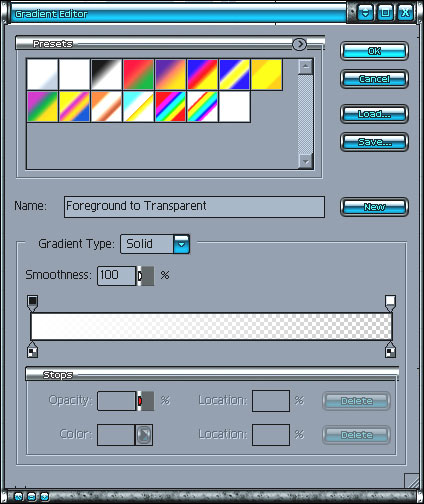Open the Presets flyout menu arrow
This screenshot has height=504, width=424.
pyautogui.click(x=299, y=44)
